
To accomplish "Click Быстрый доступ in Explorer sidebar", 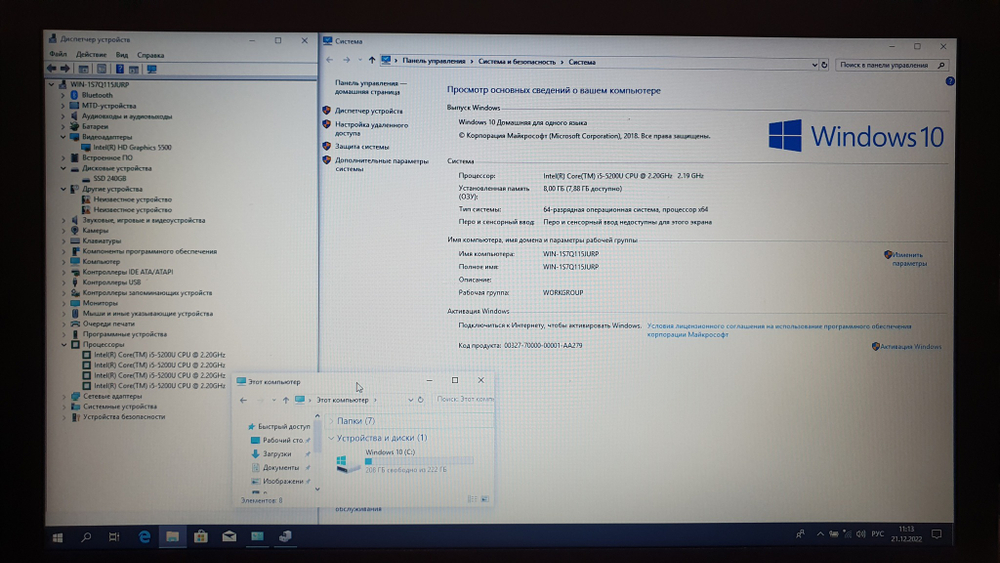I will [x=284, y=427].
